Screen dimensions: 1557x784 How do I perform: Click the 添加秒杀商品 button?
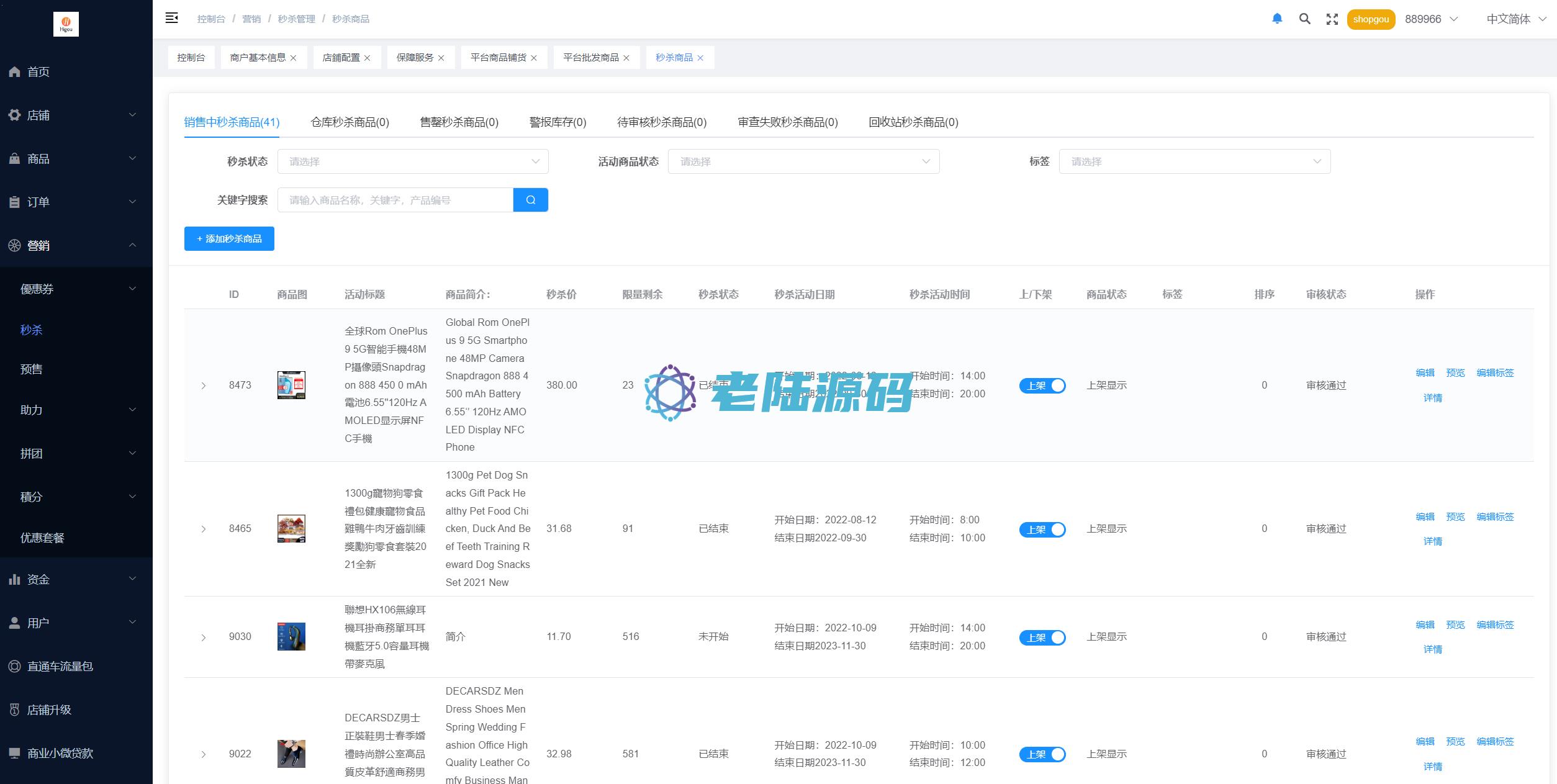tap(229, 239)
